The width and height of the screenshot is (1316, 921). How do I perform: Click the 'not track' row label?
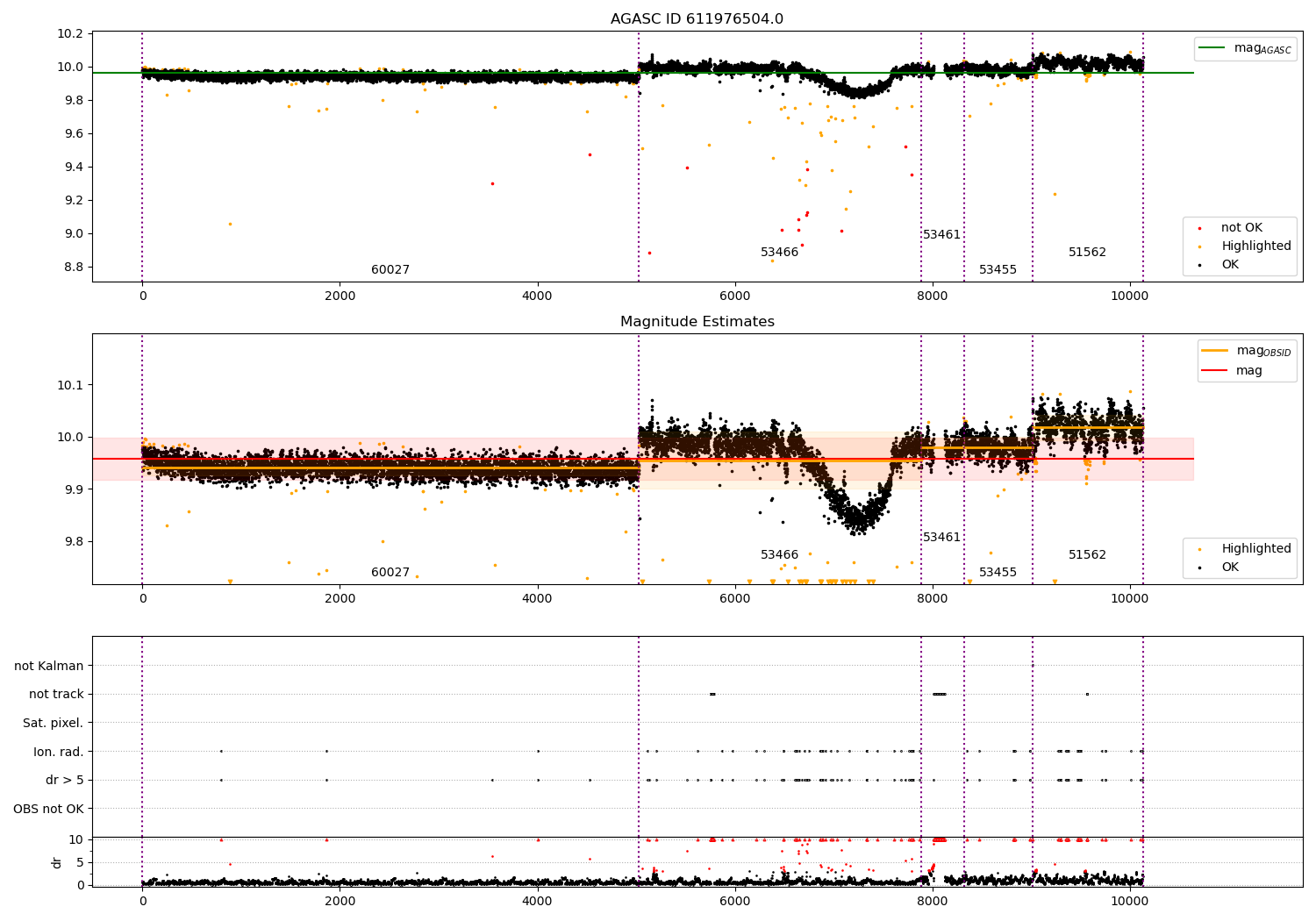pos(56,695)
